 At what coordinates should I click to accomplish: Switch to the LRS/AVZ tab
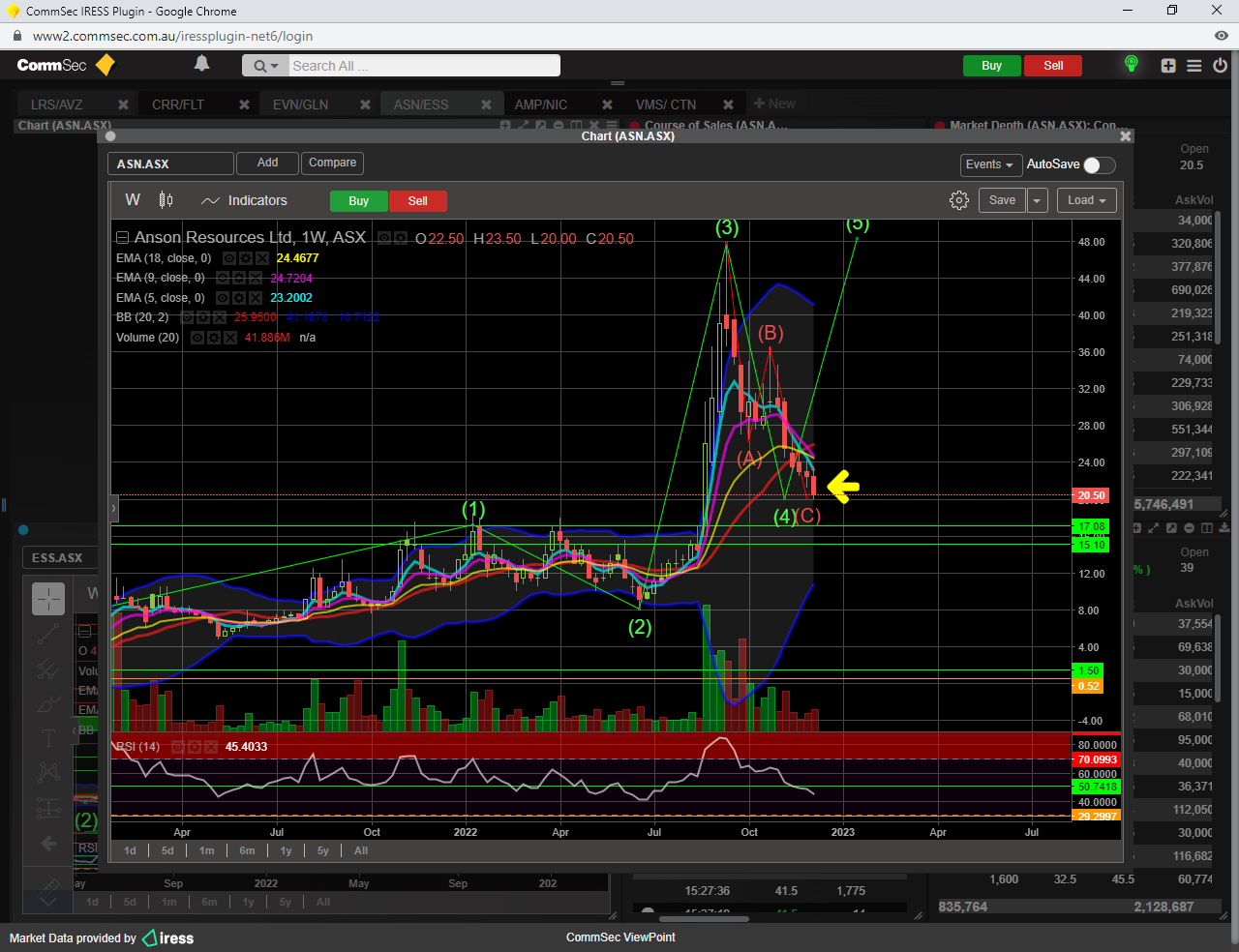[x=57, y=104]
